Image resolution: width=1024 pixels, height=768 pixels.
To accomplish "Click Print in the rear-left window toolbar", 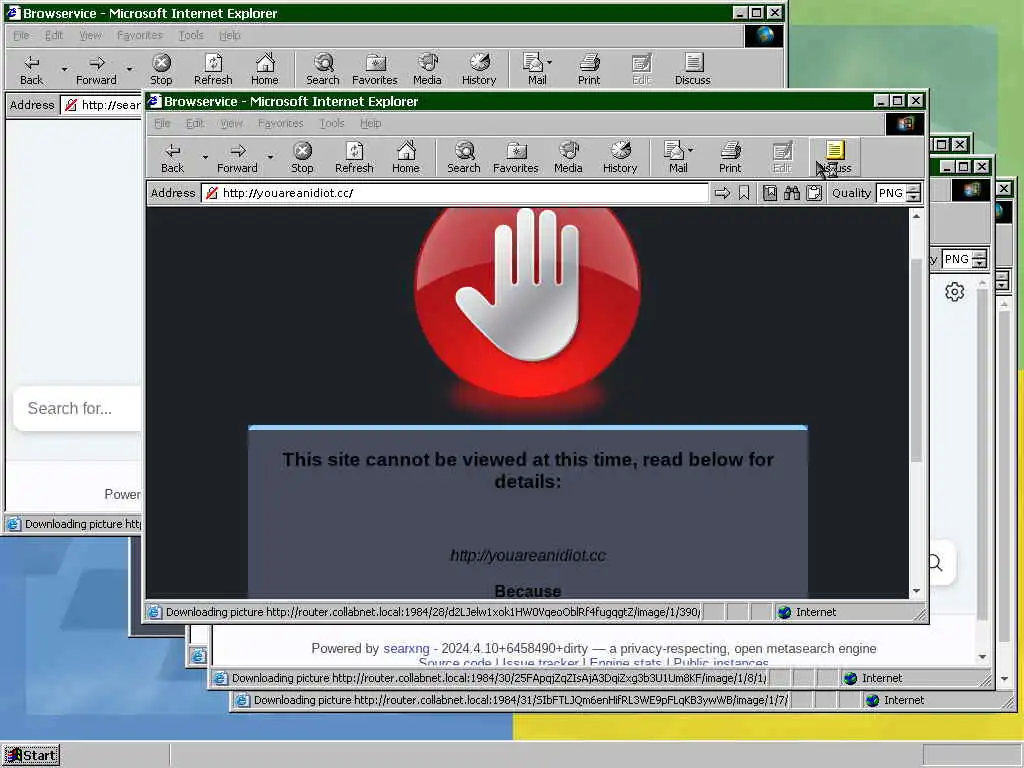I will [588, 70].
